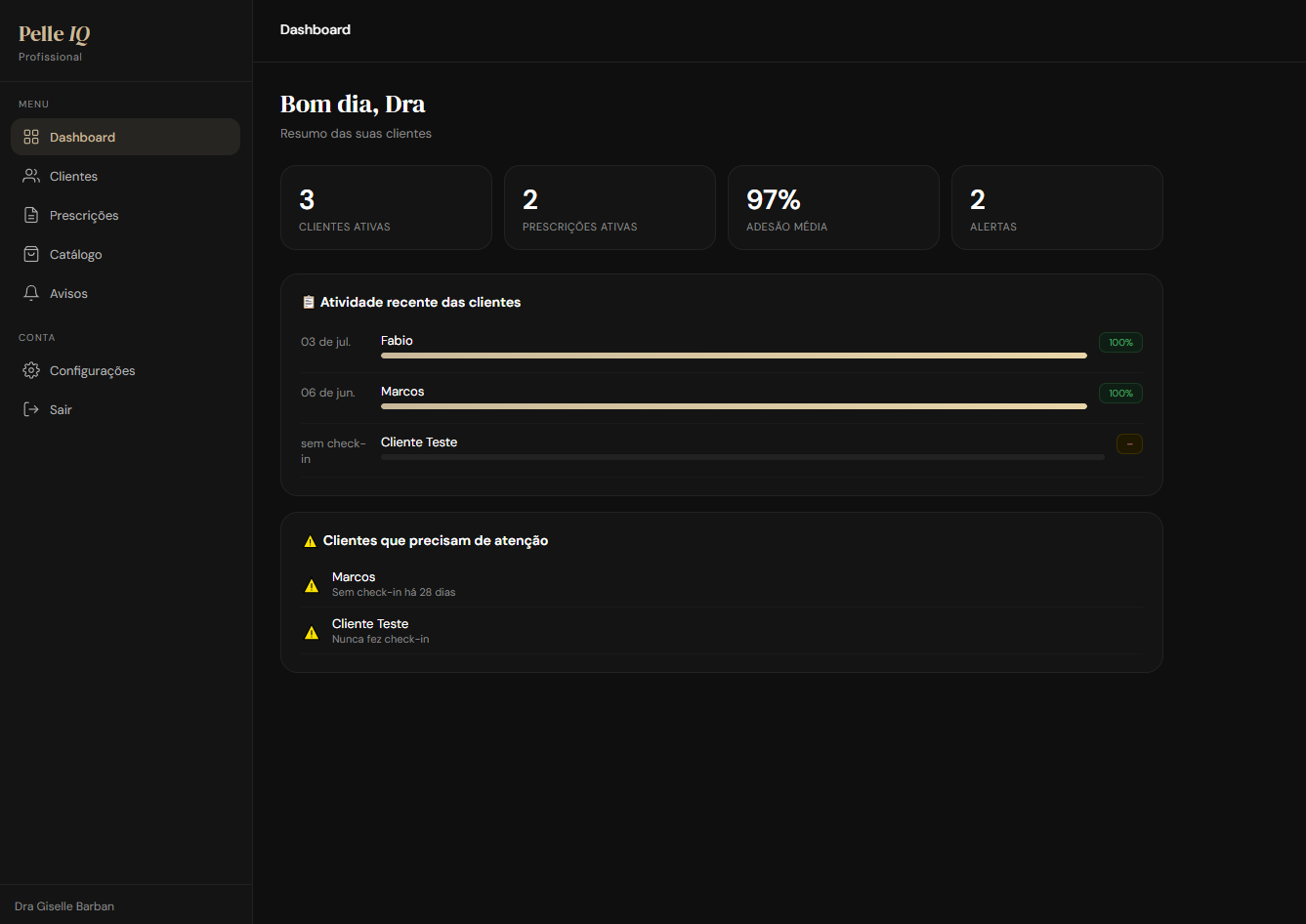The image size is (1306, 924).
Task: Open the Dashboard menu item
Action: click(x=125, y=137)
